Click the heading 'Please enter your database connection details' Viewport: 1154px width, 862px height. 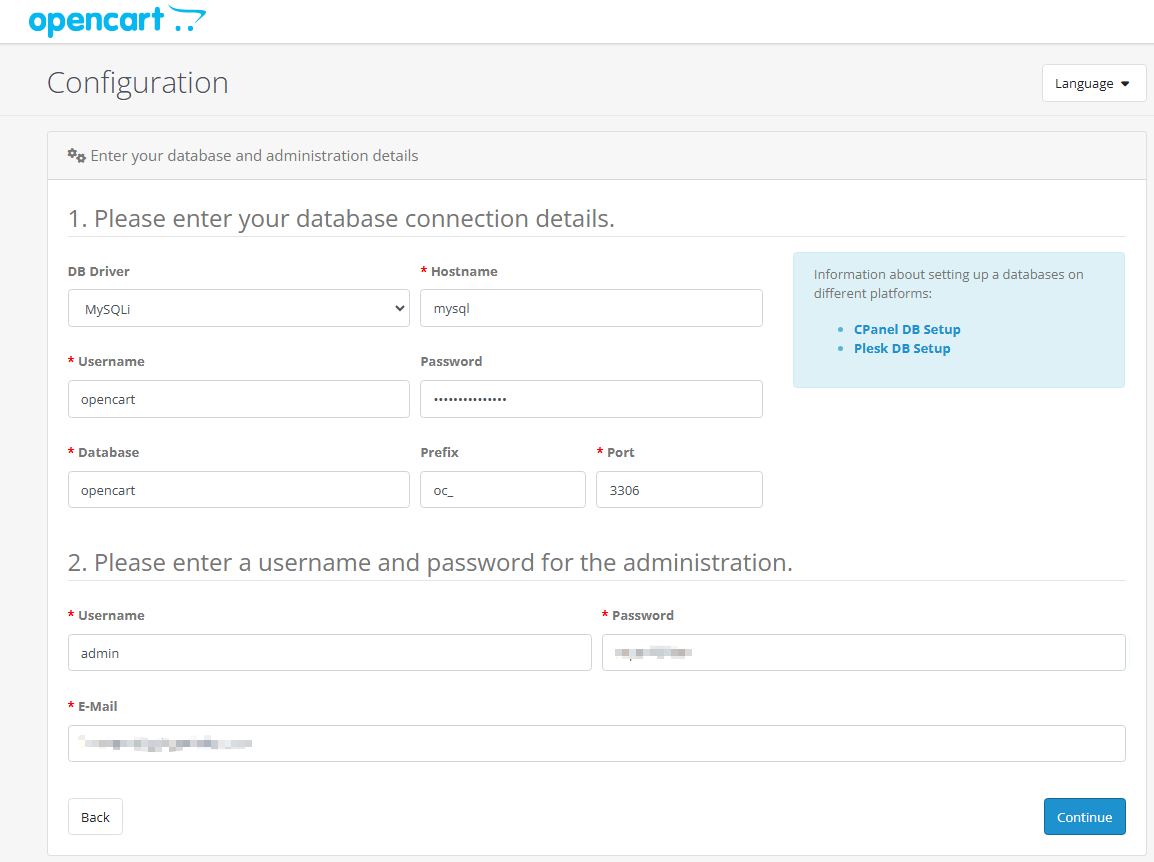(x=341, y=219)
